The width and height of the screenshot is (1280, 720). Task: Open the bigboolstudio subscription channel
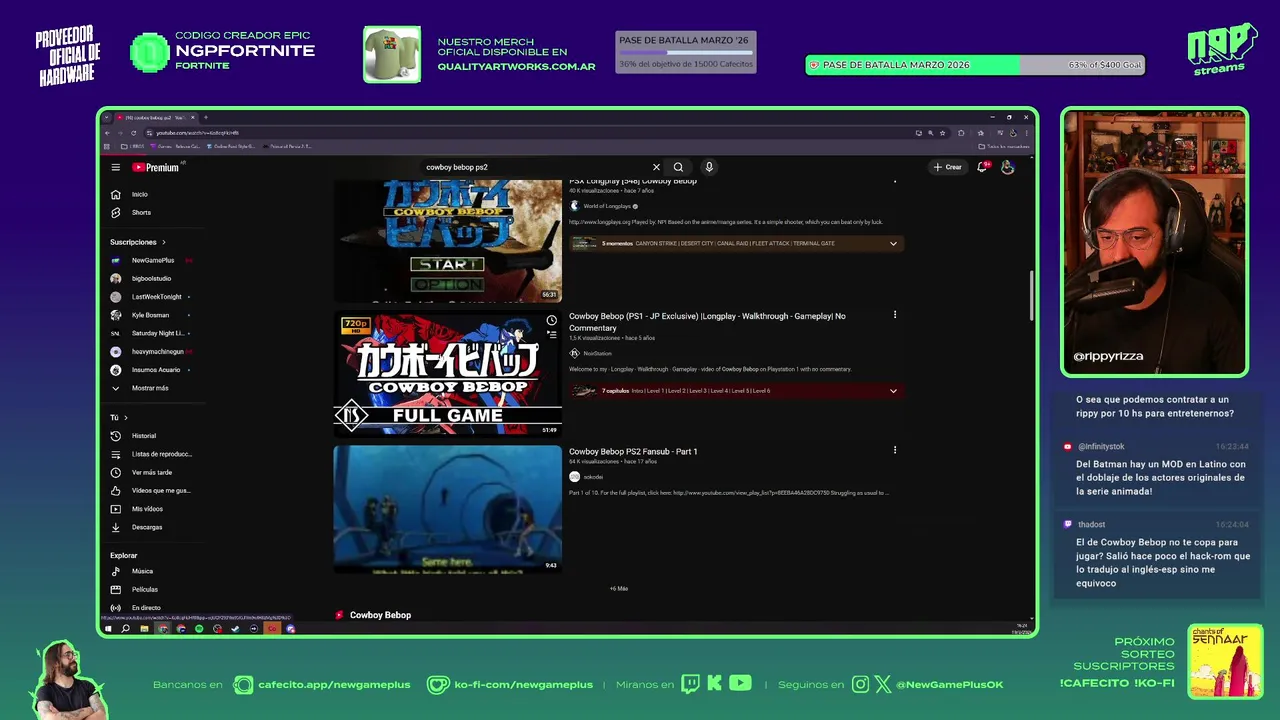tap(153, 278)
